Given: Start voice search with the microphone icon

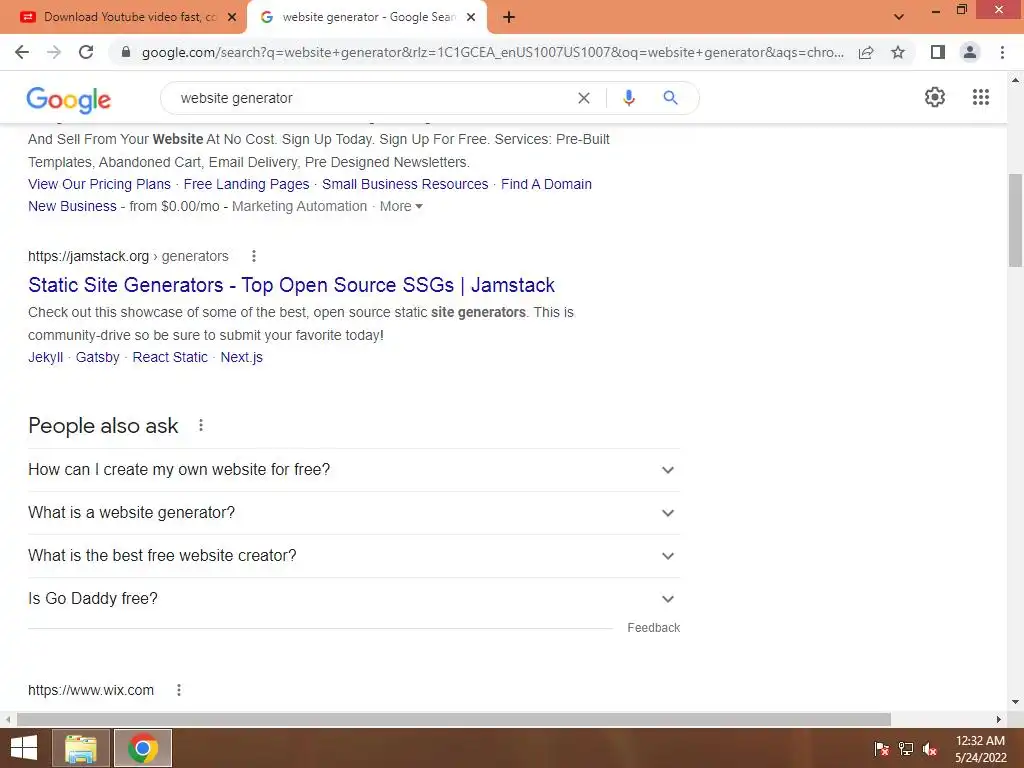Looking at the screenshot, I should pos(628,98).
